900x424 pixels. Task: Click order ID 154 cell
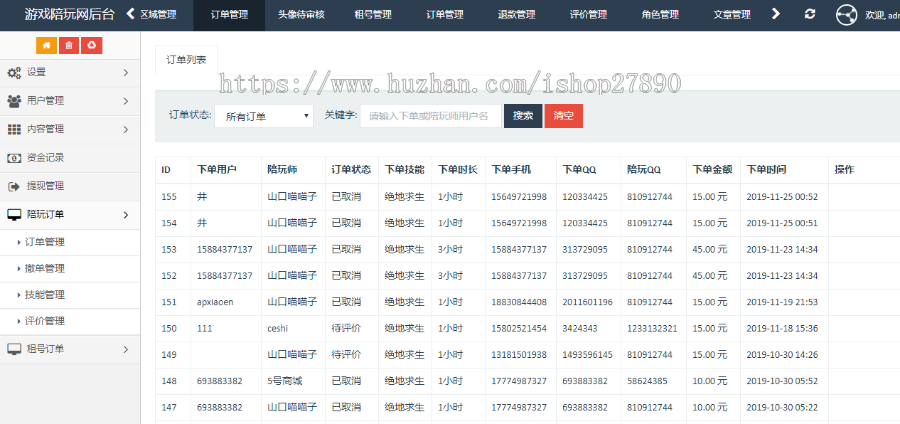click(x=169, y=223)
